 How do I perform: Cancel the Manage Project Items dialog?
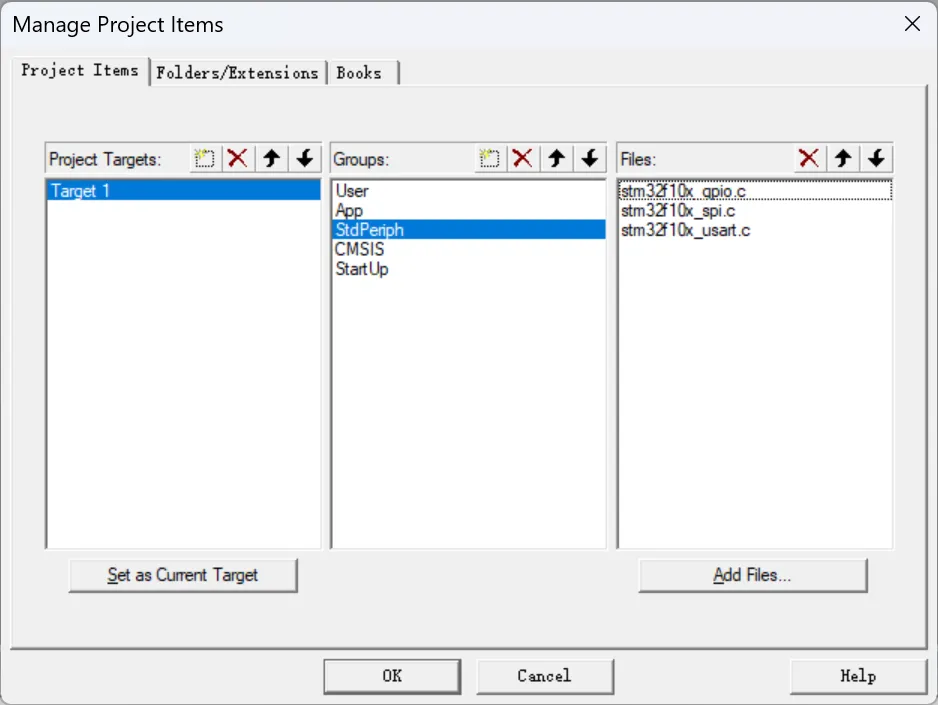[545, 676]
